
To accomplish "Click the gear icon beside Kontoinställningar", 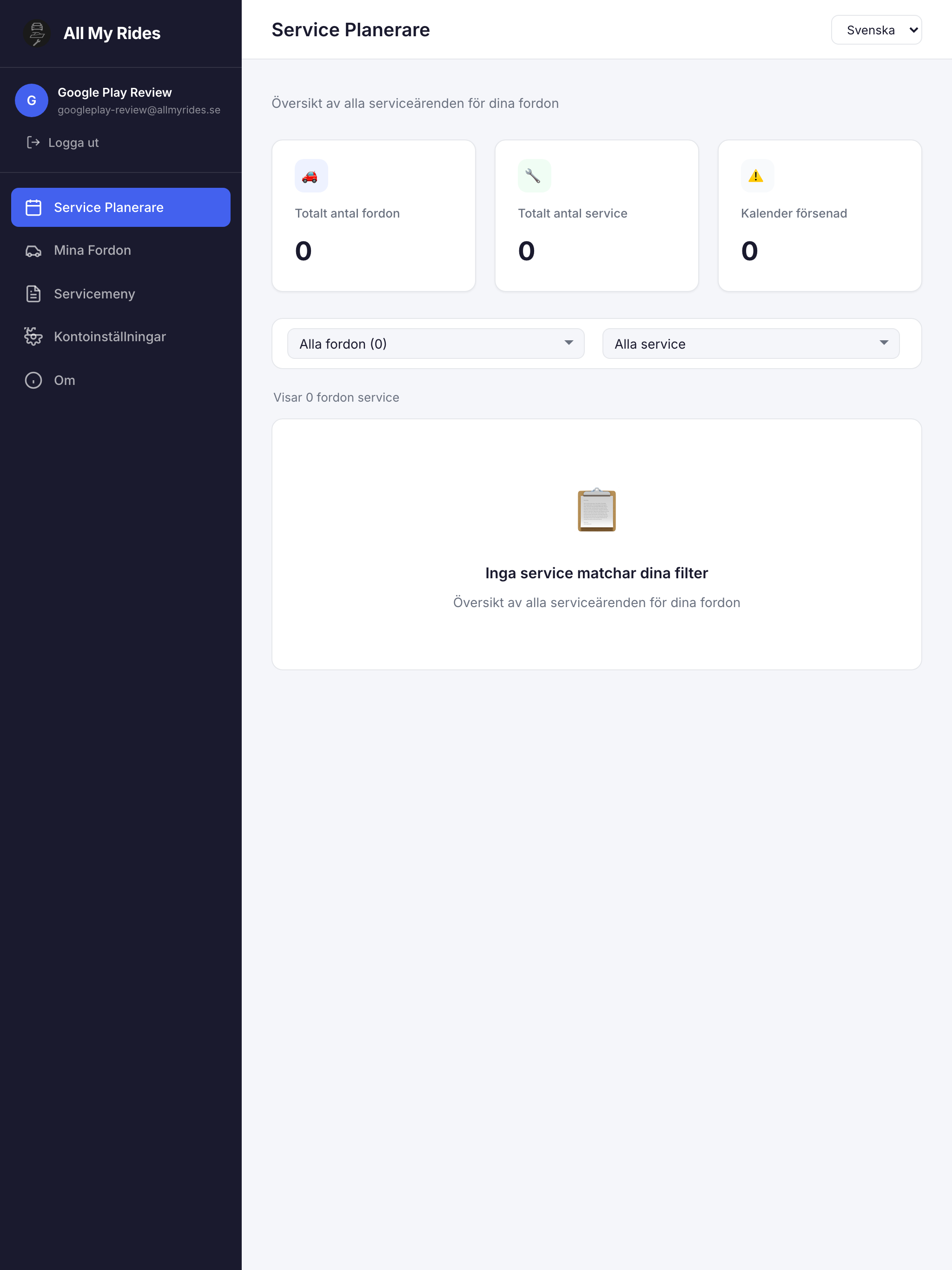I will (x=33, y=337).
